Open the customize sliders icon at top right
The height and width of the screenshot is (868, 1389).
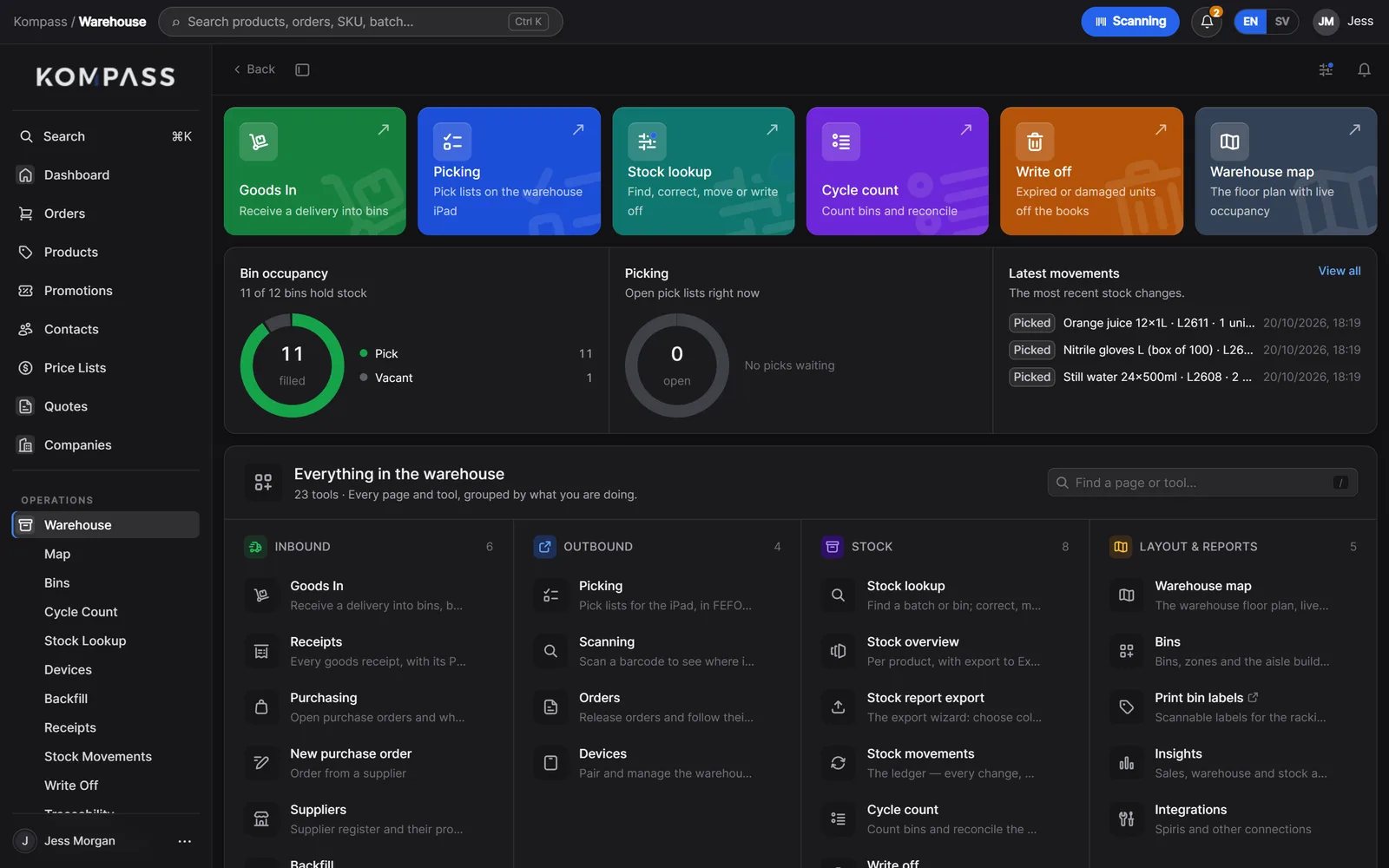coord(1326,69)
